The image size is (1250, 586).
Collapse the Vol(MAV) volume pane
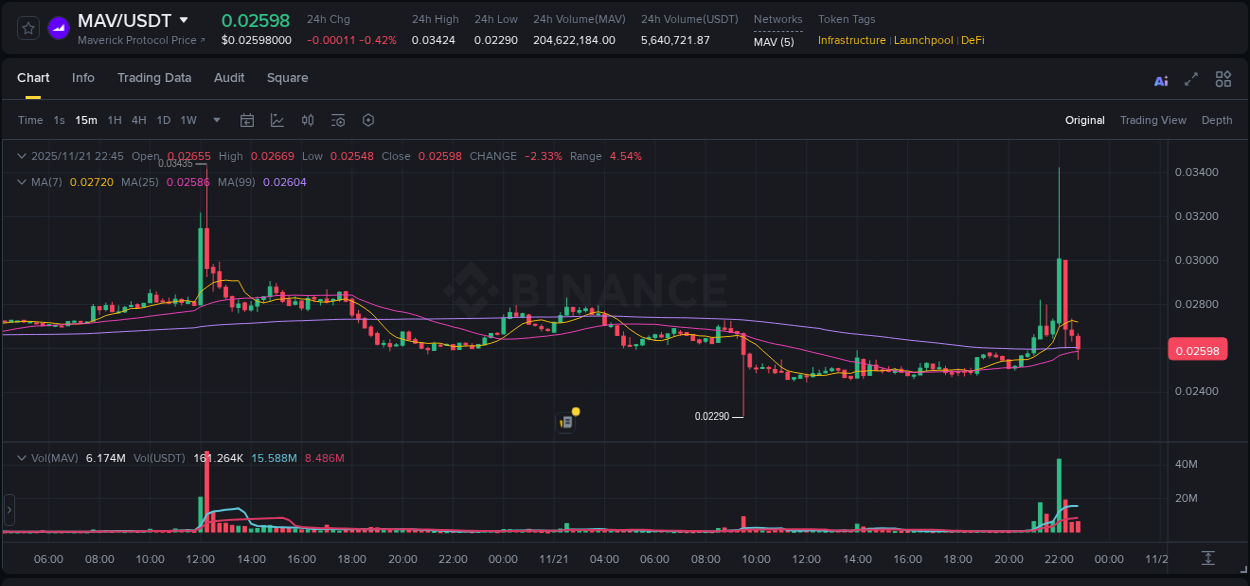pos(21,458)
